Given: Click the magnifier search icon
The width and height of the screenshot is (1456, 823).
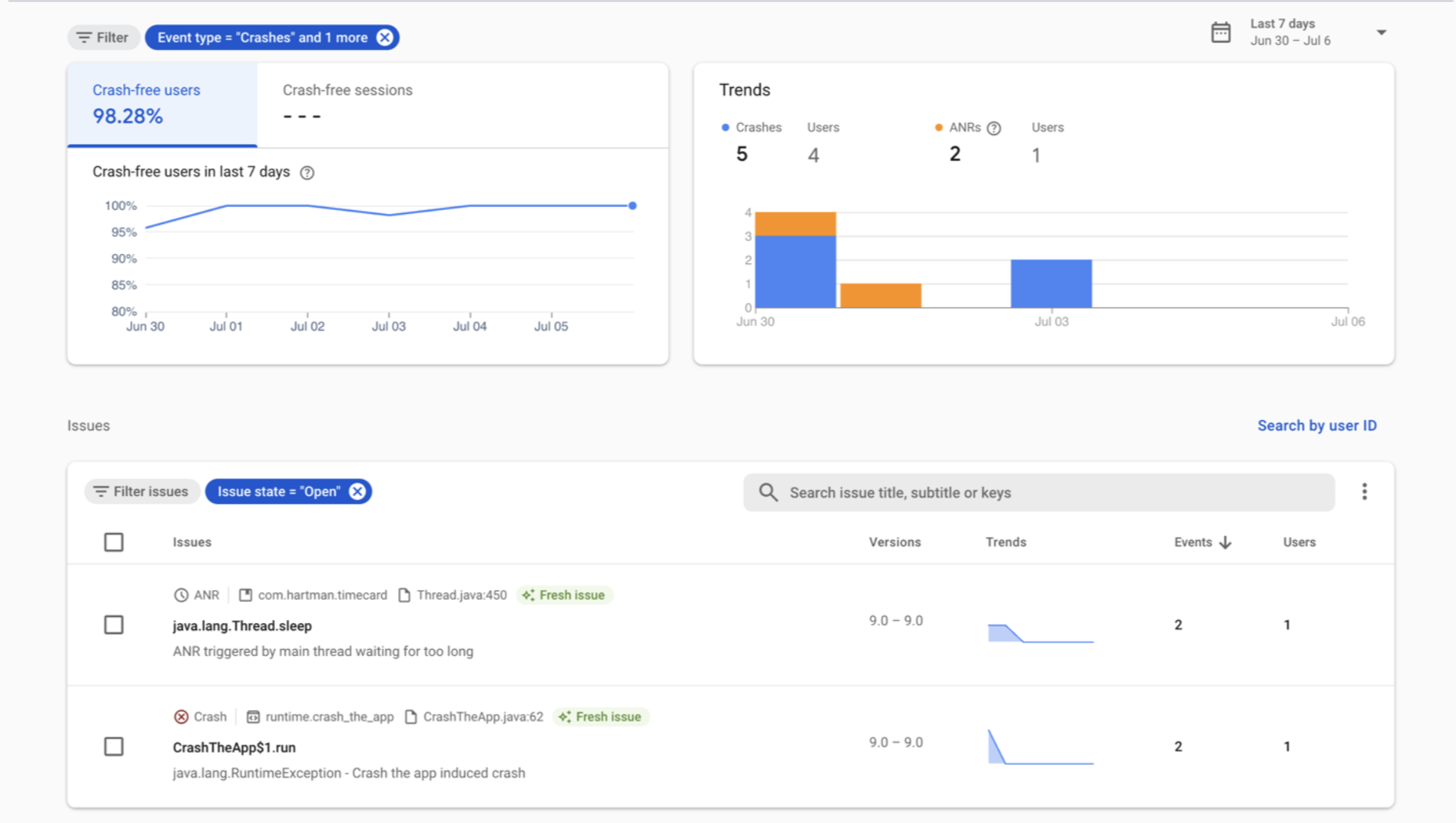Looking at the screenshot, I should point(768,492).
